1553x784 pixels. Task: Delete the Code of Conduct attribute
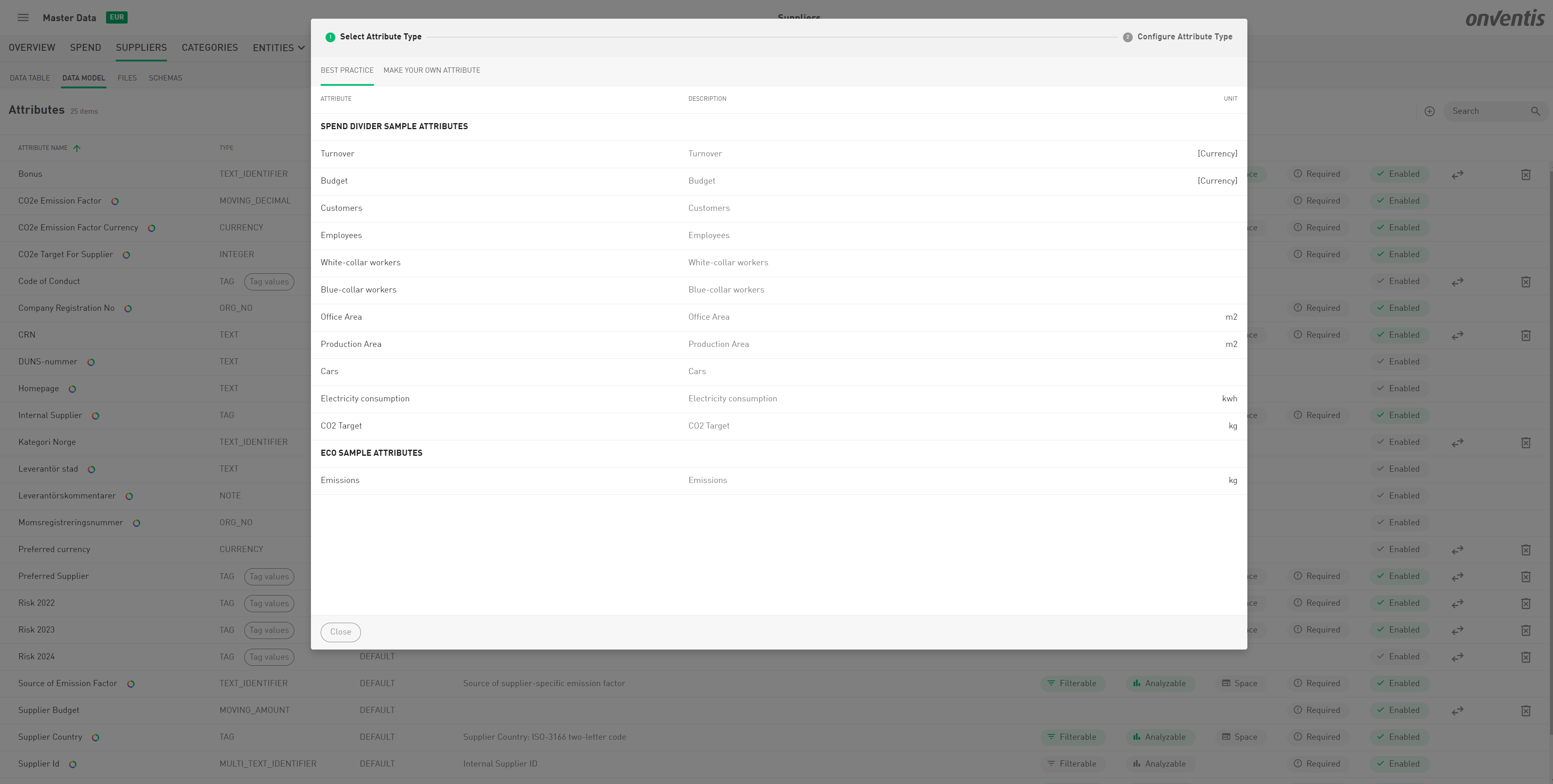coord(1525,282)
